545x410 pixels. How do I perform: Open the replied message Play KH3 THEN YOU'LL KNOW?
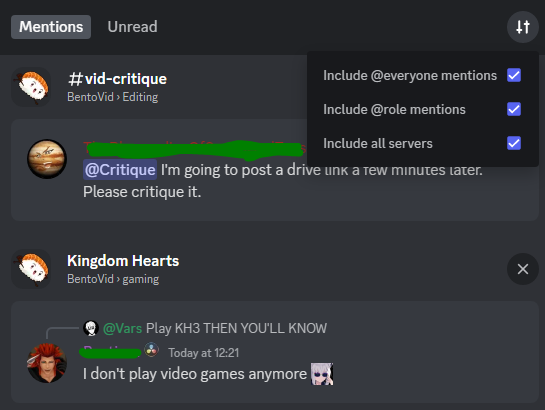(236, 328)
